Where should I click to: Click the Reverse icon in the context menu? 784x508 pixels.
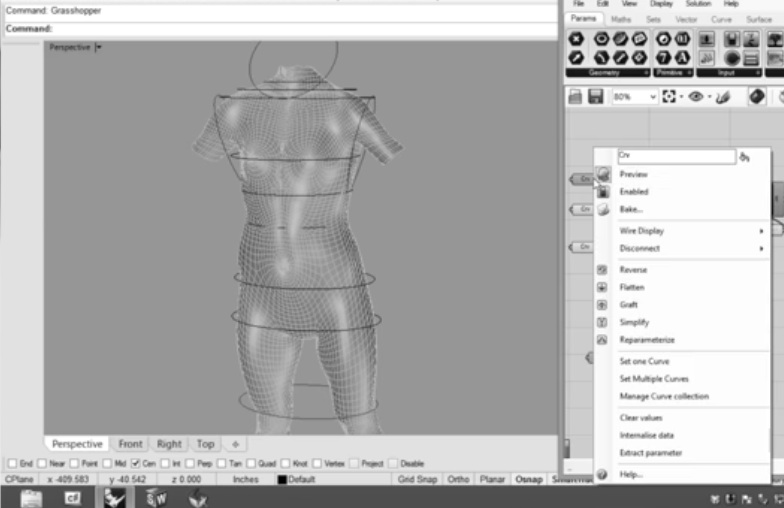point(602,270)
